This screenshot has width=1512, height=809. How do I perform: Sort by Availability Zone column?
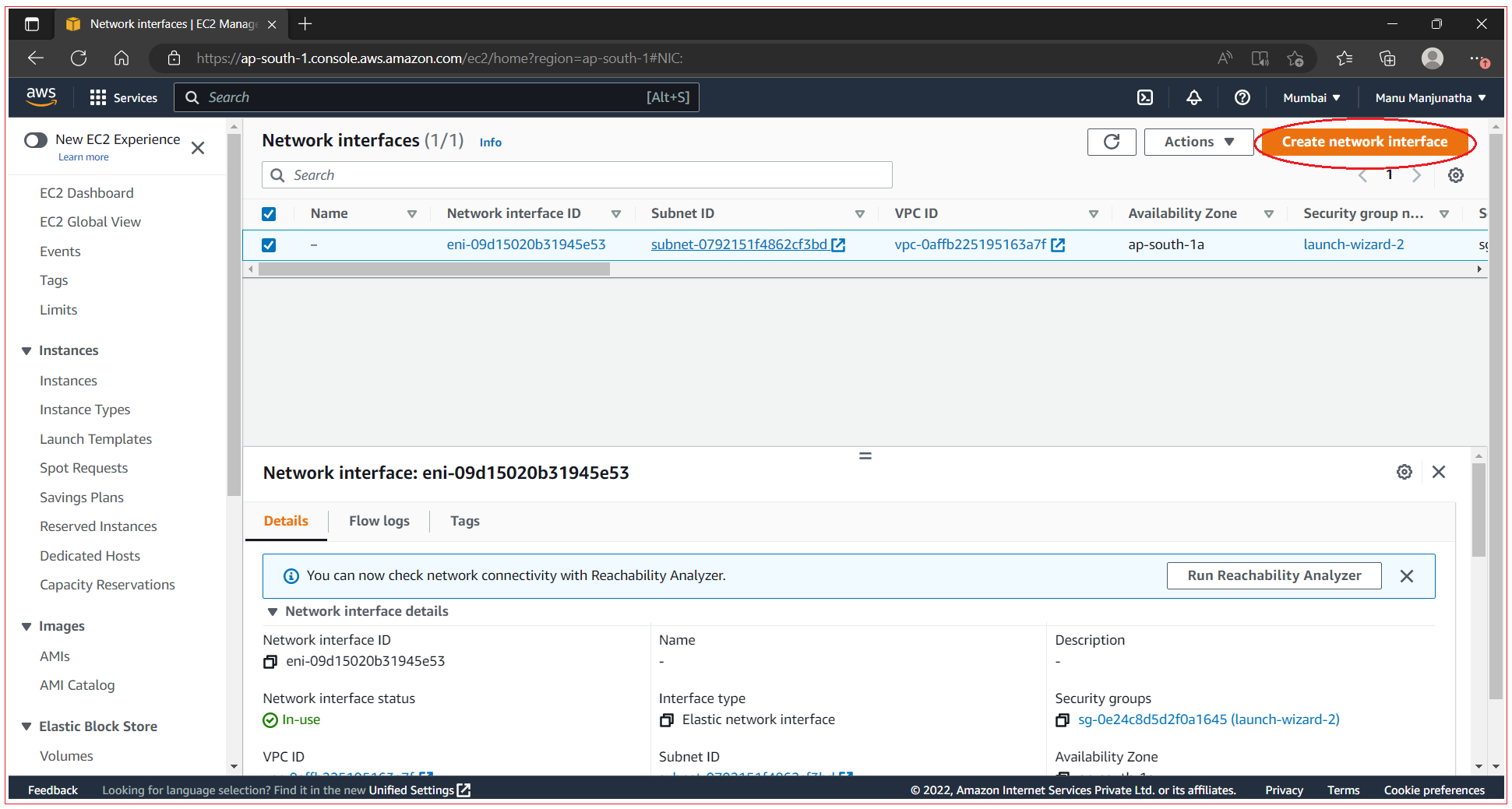click(x=1269, y=214)
